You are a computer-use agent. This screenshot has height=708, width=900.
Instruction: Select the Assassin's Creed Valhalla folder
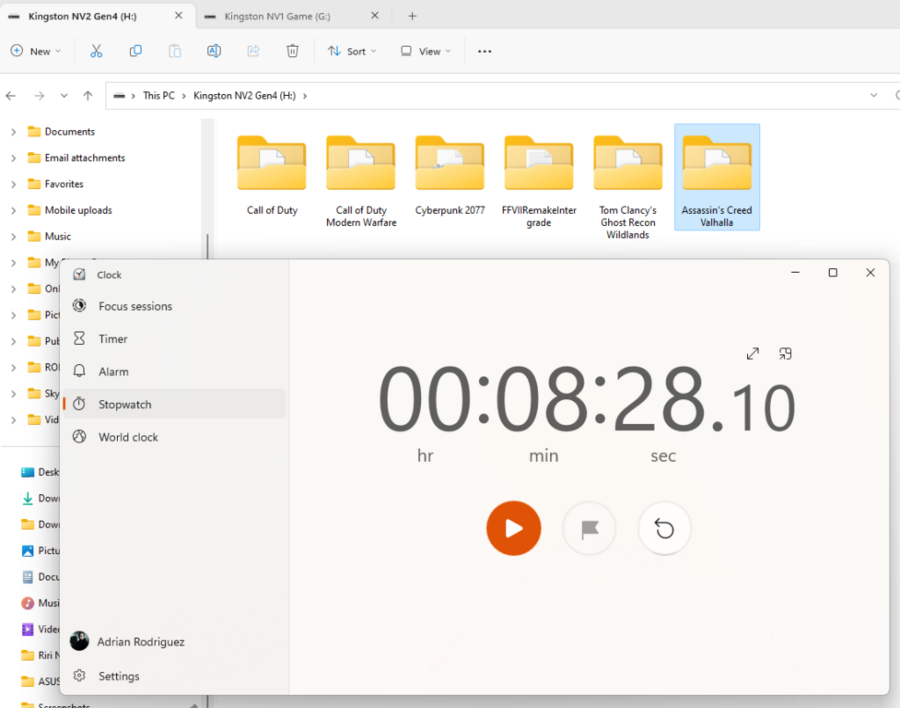point(717,177)
